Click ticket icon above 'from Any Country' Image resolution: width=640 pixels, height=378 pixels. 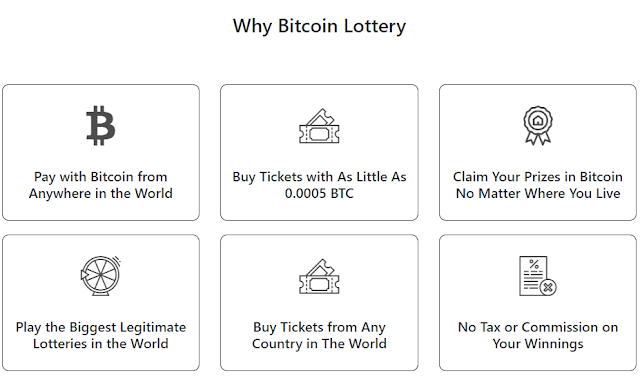pyautogui.click(x=319, y=276)
